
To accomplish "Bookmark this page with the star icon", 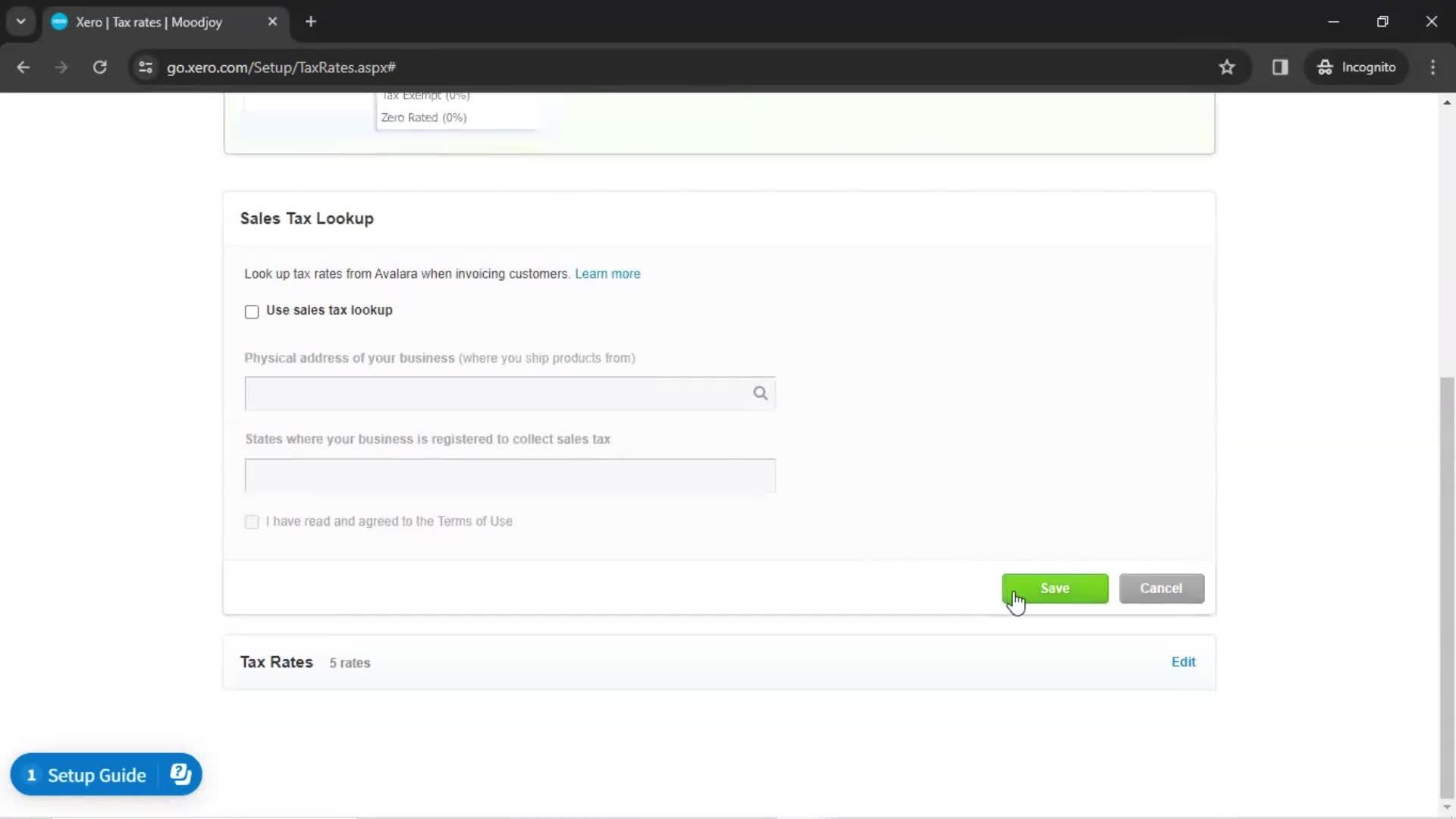I will [x=1227, y=67].
